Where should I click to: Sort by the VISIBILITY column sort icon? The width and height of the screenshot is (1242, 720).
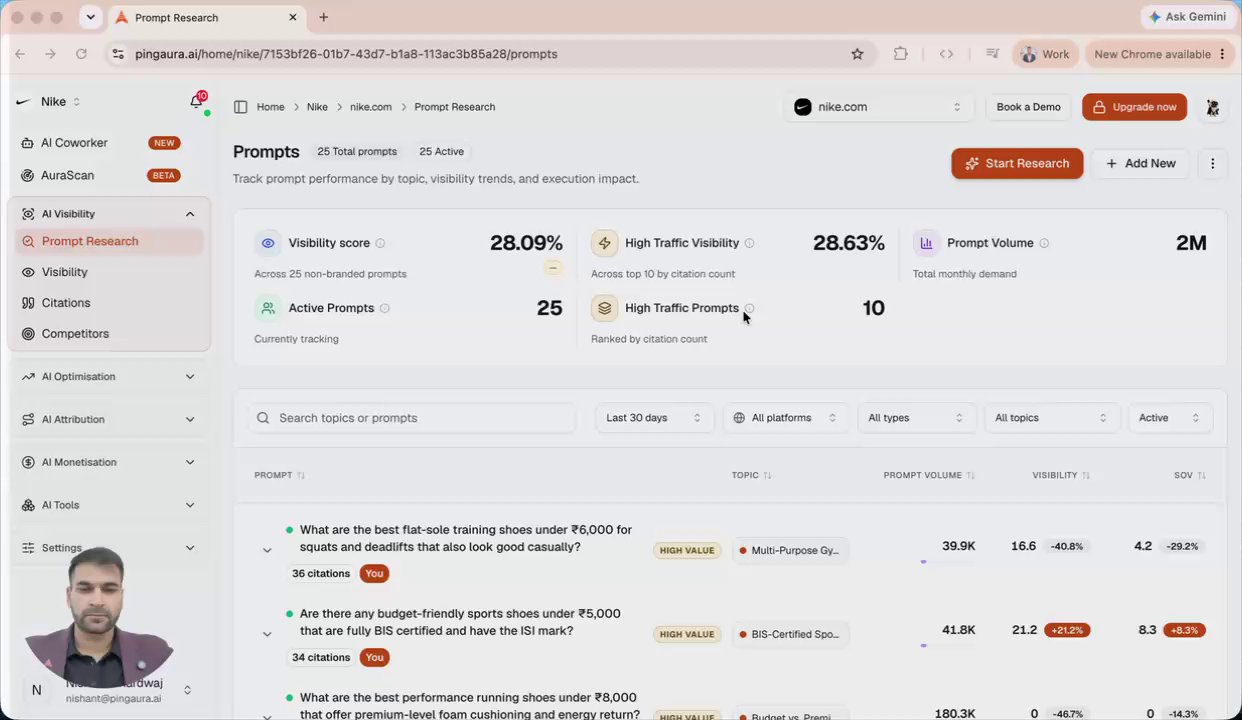click(x=1086, y=476)
